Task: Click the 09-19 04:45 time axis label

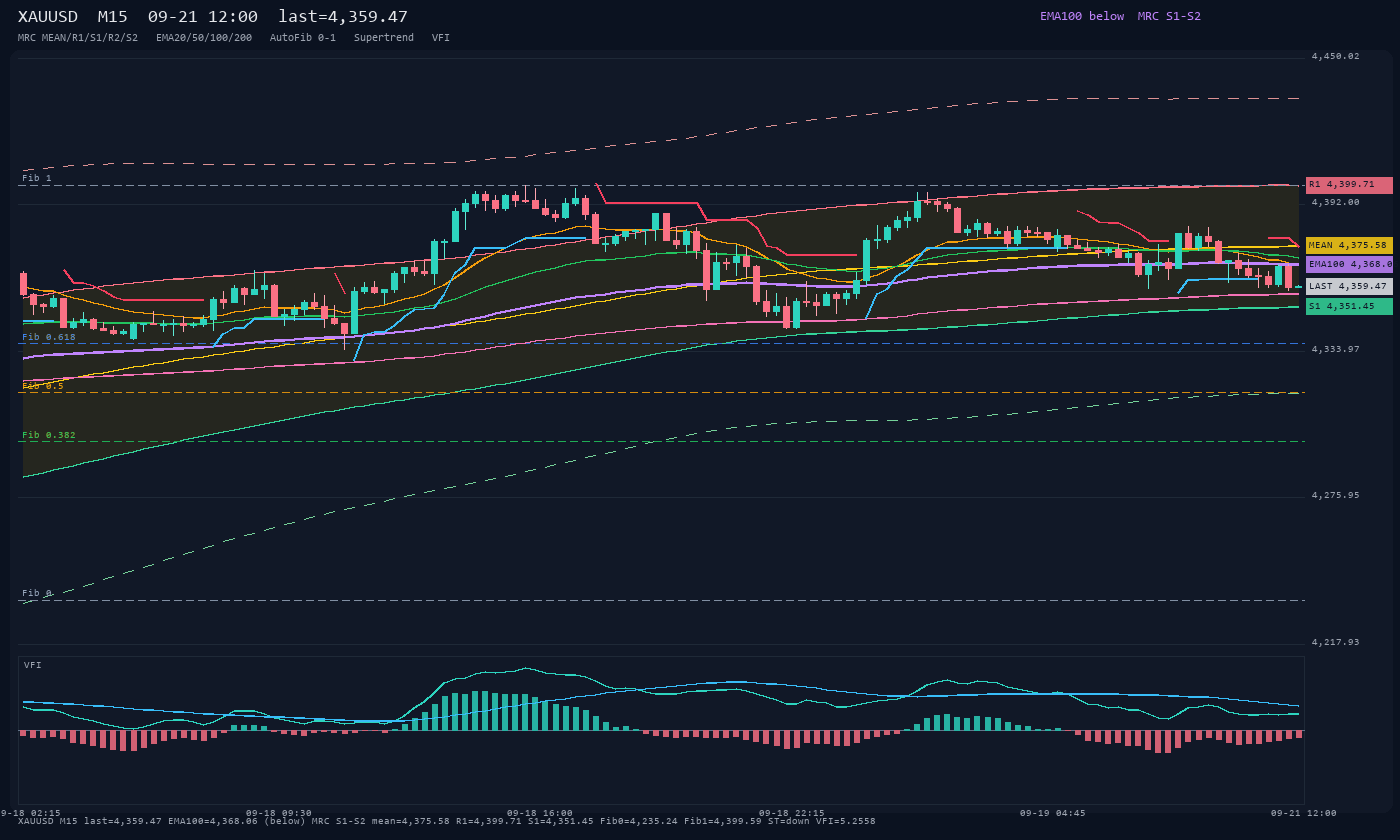Action: [x=1052, y=813]
